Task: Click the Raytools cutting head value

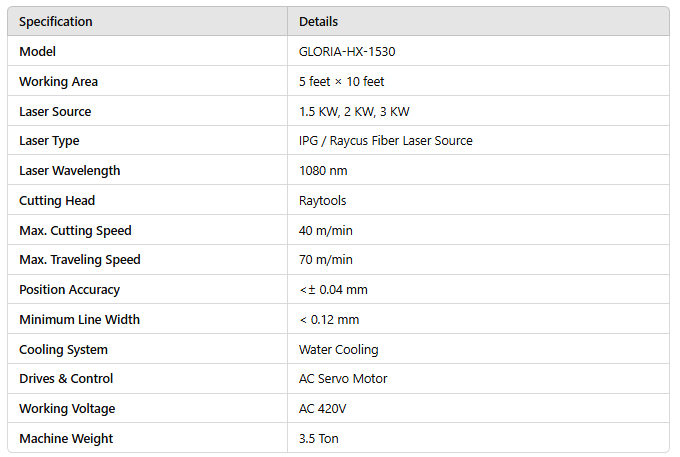Action: (322, 200)
